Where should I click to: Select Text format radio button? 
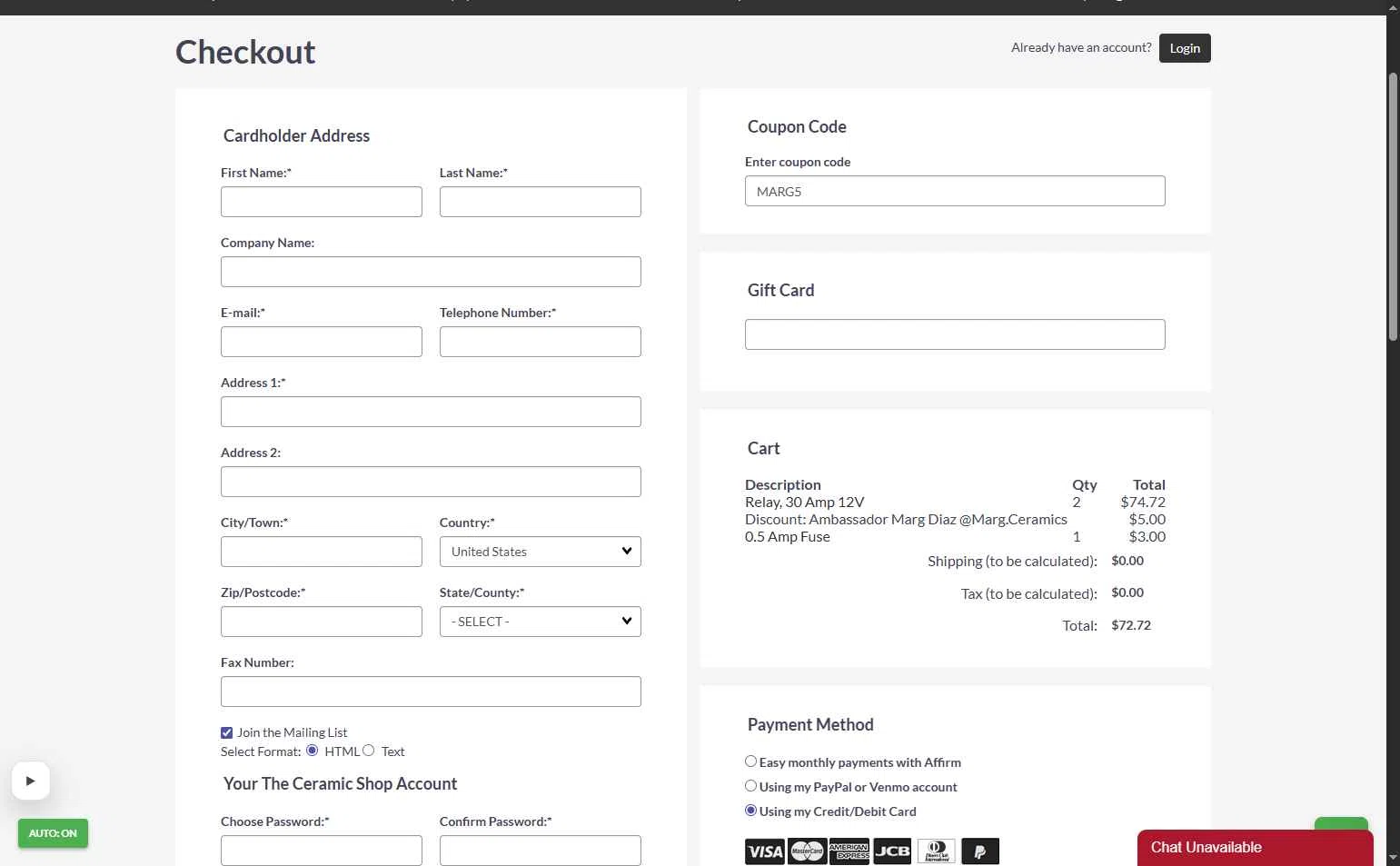(x=369, y=751)
